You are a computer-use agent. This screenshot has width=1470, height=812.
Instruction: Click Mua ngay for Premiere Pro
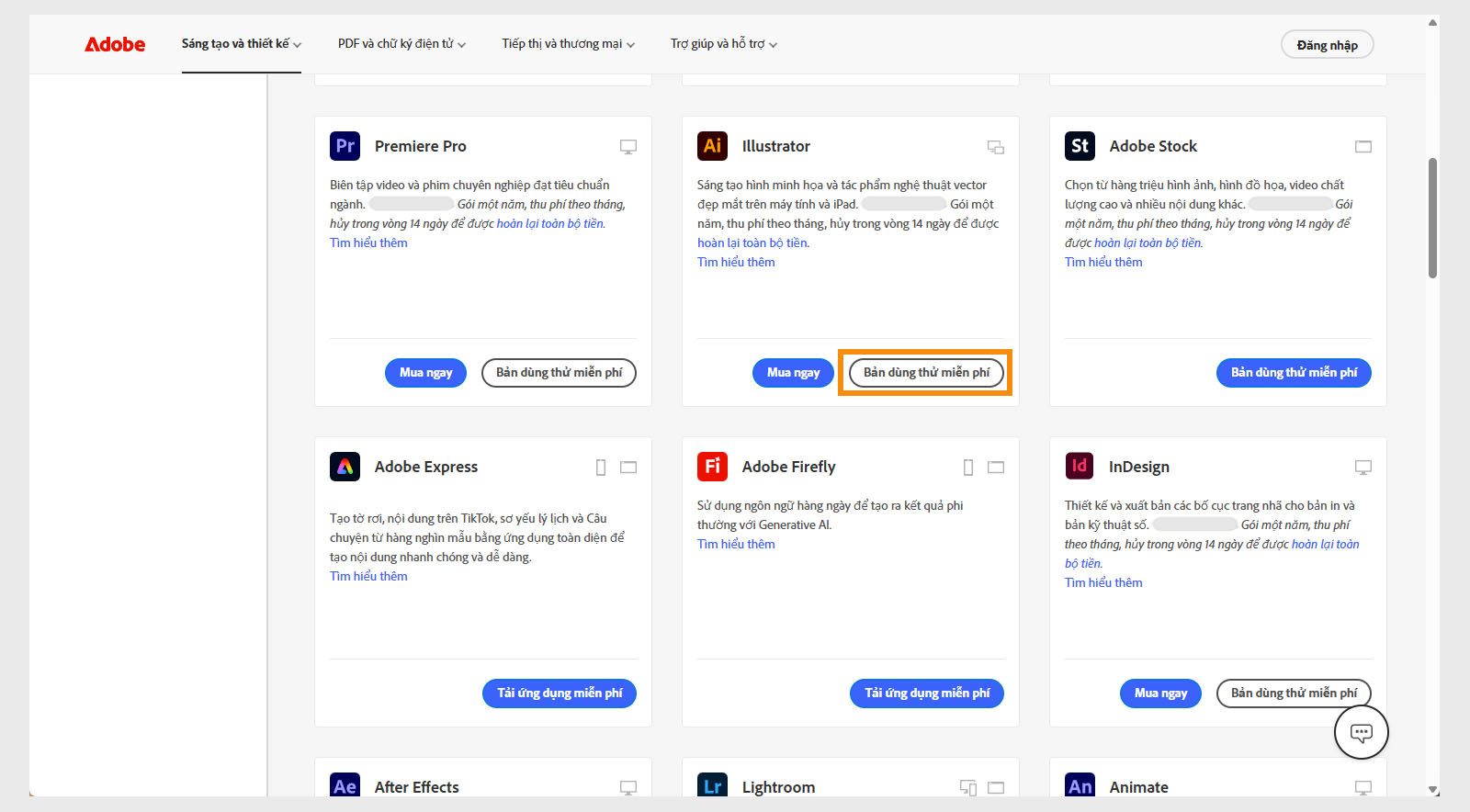pos(425,373)
